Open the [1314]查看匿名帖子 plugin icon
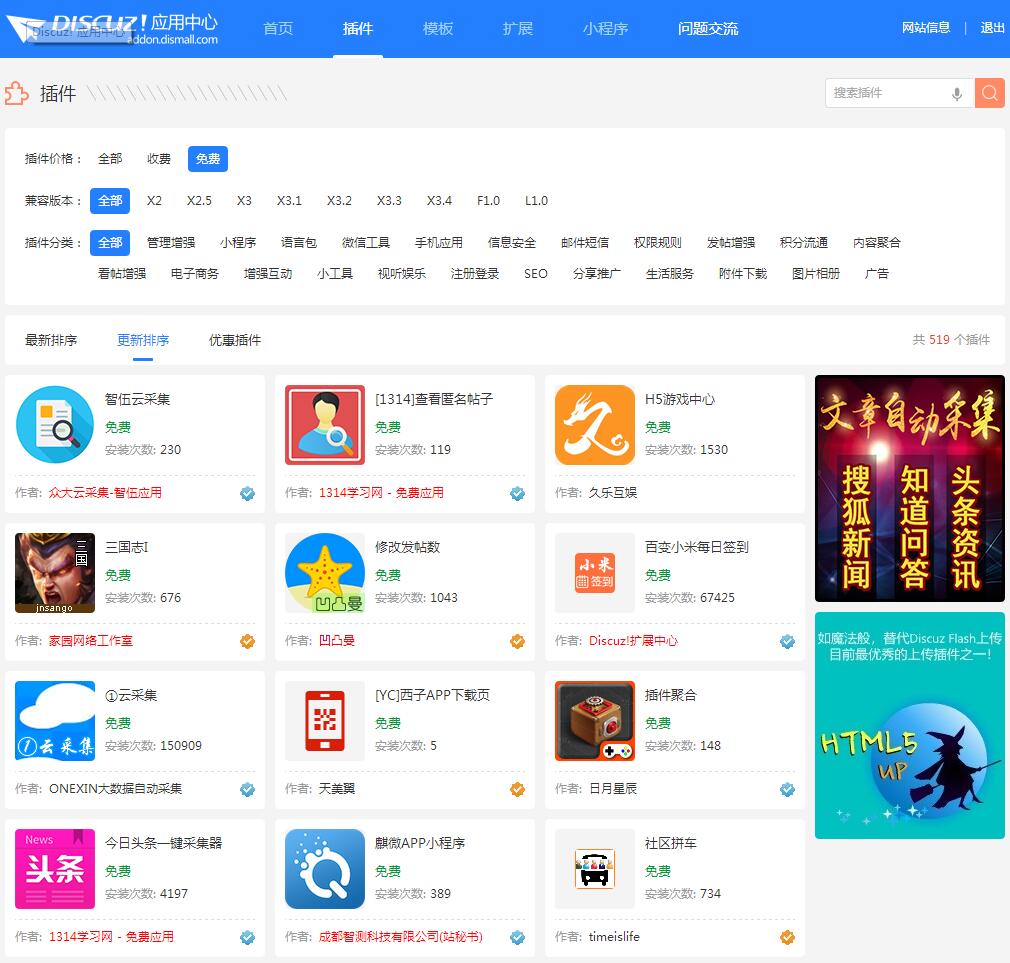This screenshot has height=963, width=1010. coord(325,424)
